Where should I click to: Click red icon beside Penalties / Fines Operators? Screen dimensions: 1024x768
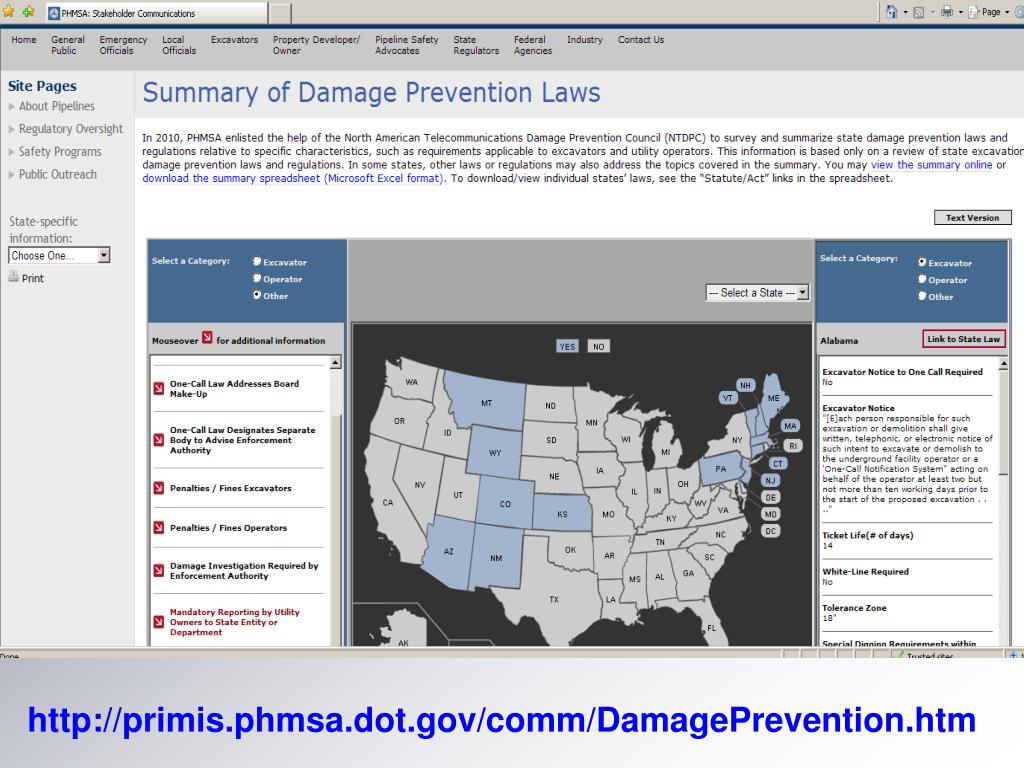159,527
